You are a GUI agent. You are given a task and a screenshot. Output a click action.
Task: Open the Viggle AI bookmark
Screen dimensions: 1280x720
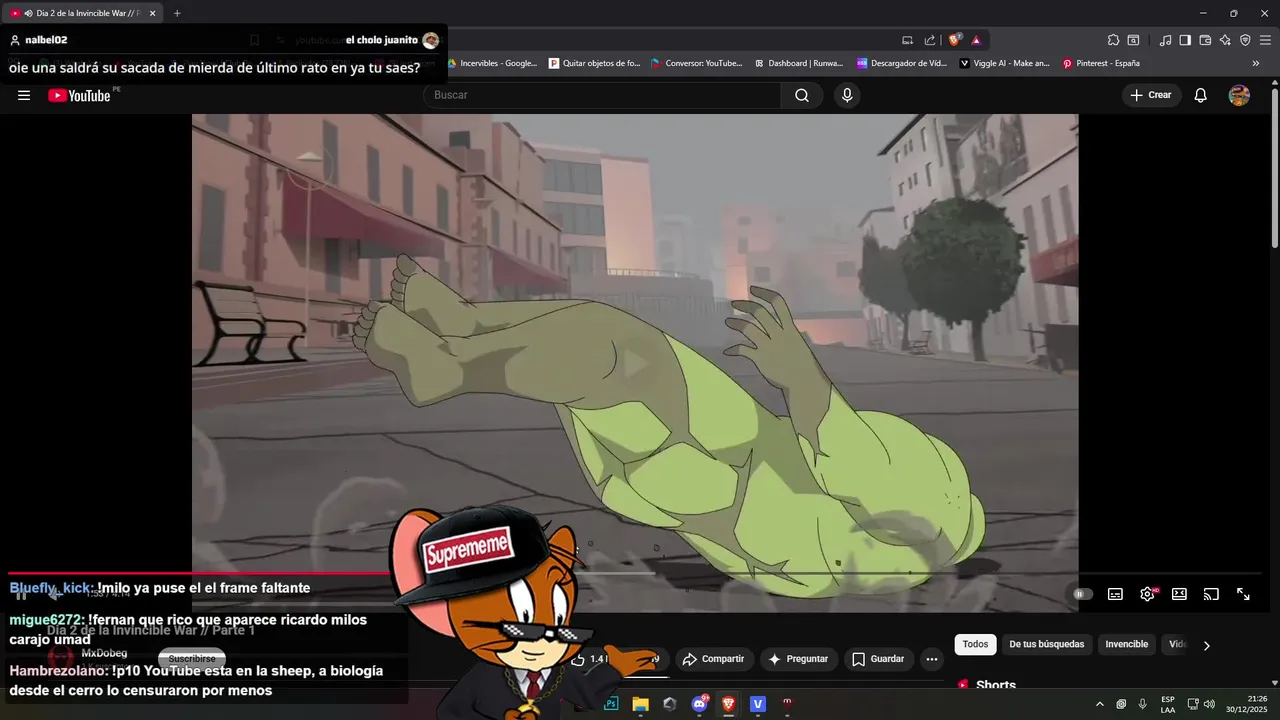click(1004, 63)
